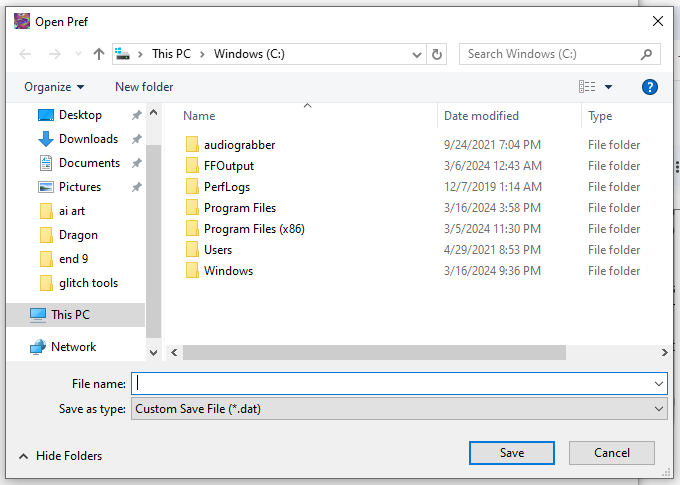Select the FFOutput folder icon
The image size is (680, 485).
pyautogui.click(x=192, y=165)
